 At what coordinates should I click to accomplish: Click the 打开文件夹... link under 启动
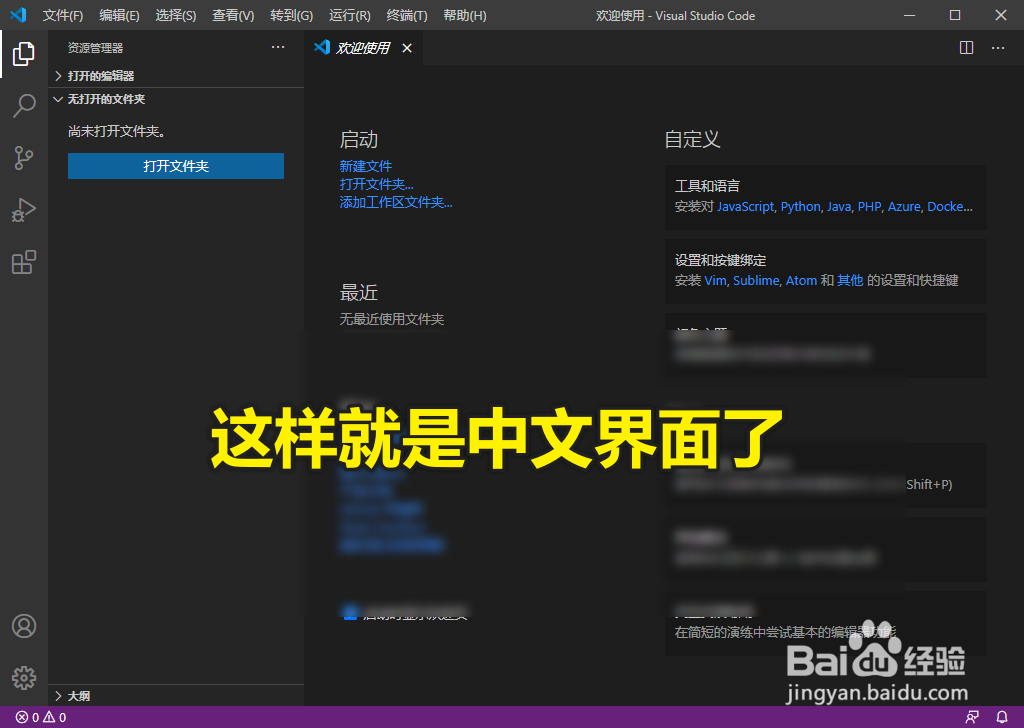376,184
